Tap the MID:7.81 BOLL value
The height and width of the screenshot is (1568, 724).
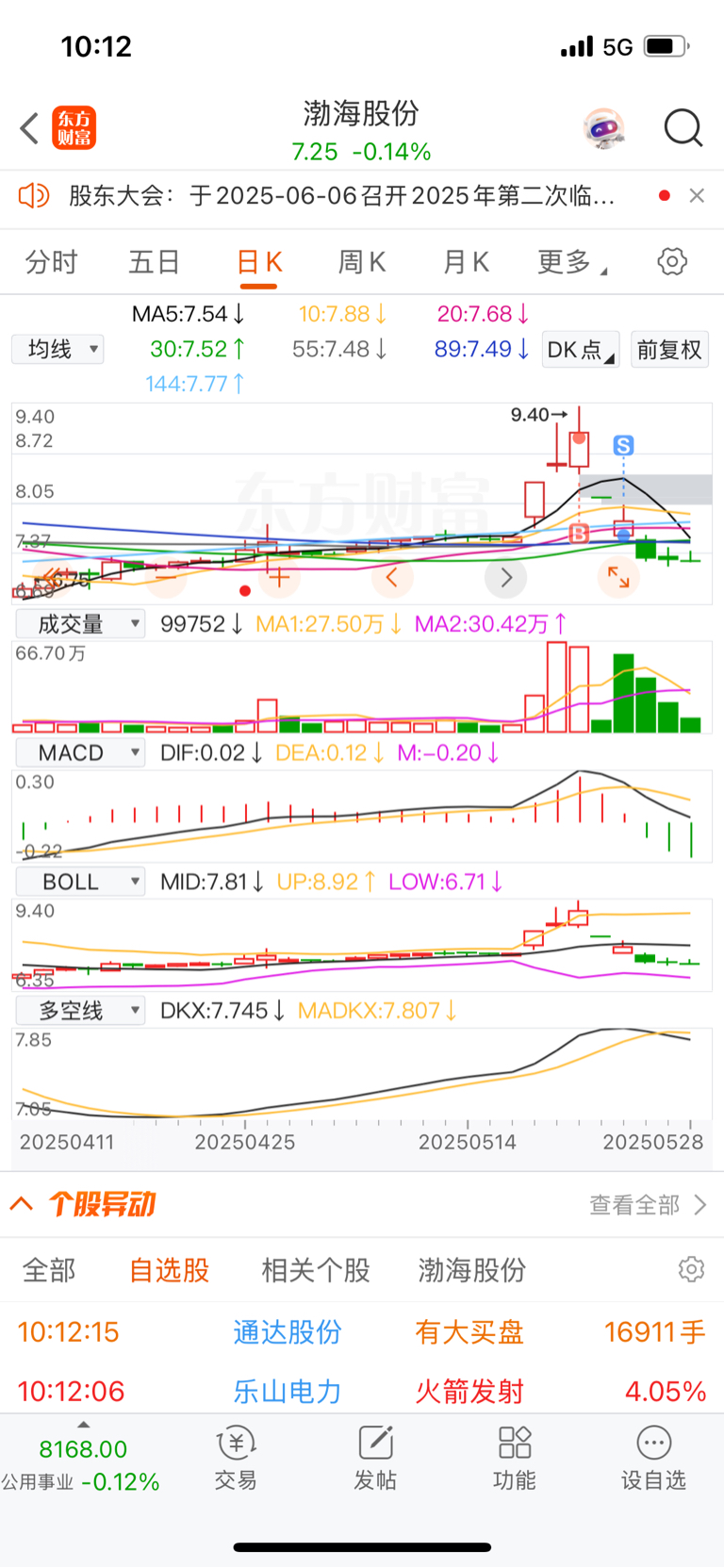tap(212, 882)
